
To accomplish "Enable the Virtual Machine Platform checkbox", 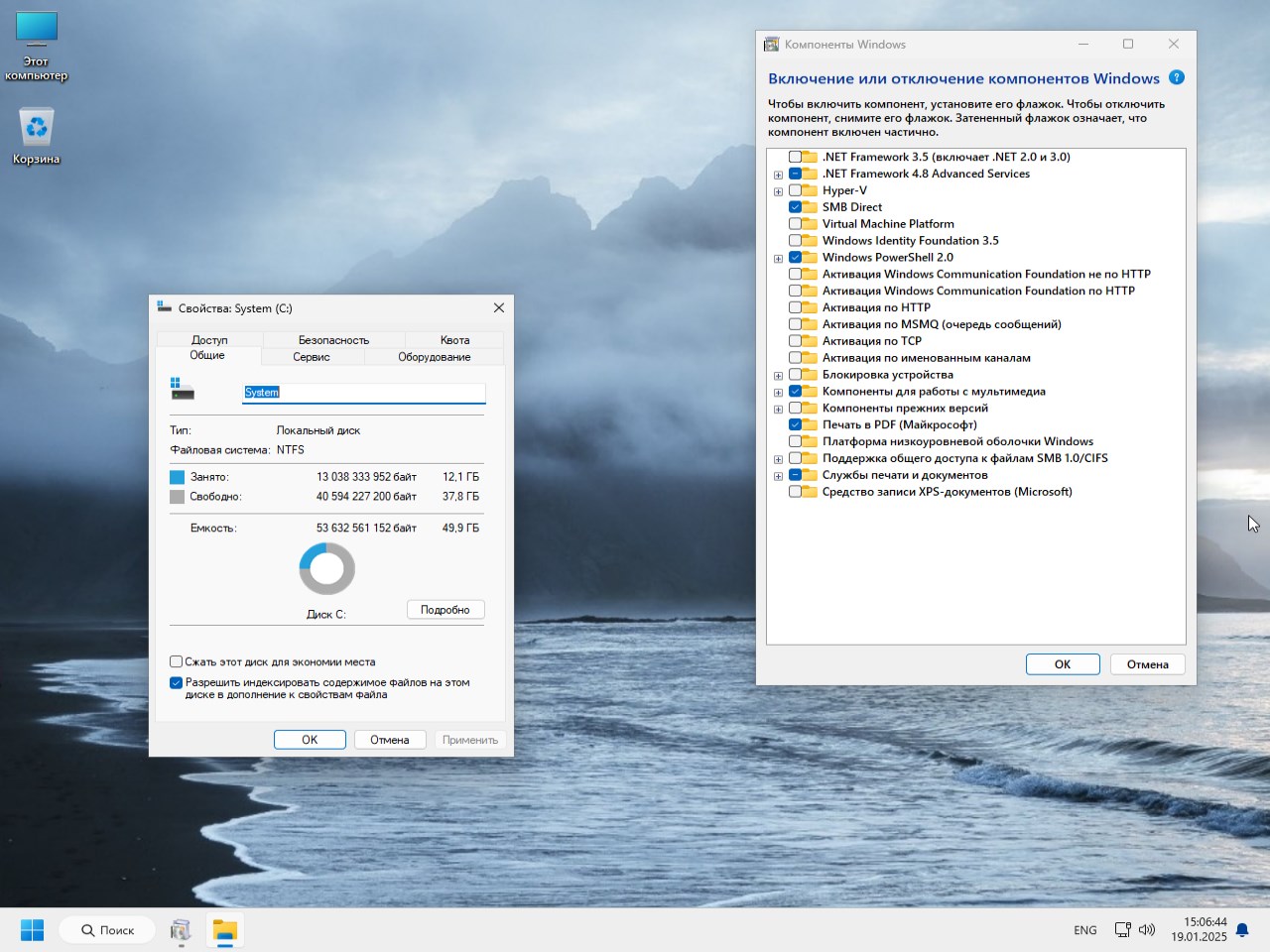I will [796, 224].
